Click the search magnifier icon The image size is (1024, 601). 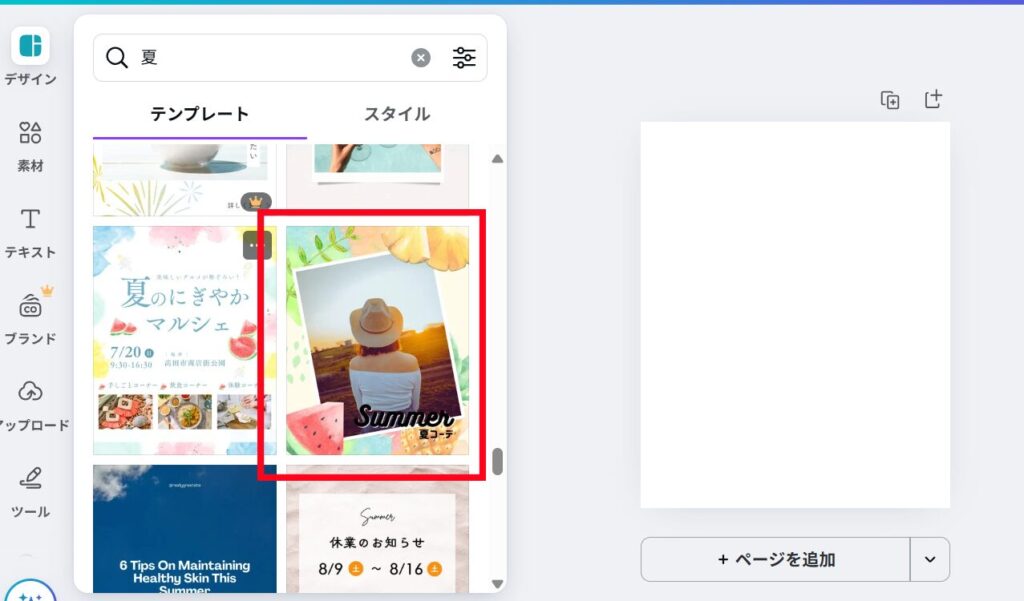click(117, 57)
